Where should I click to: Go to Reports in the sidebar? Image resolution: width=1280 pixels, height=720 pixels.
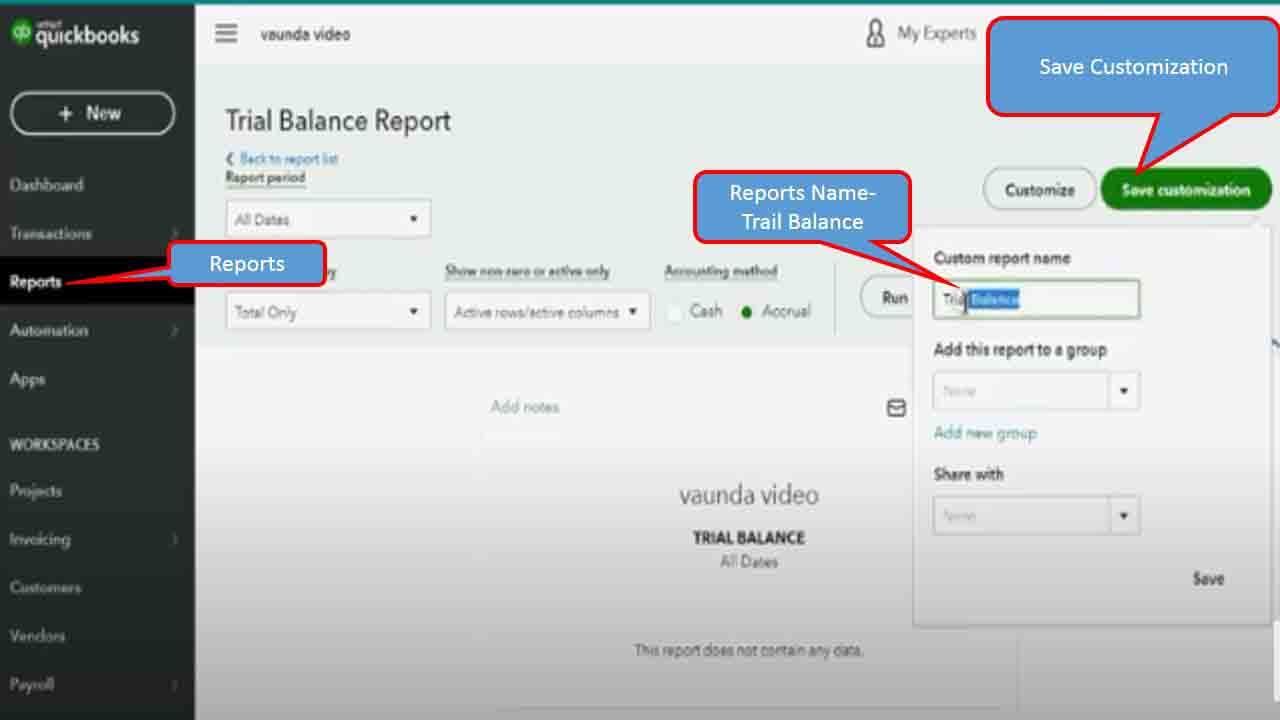tap(36, 282)
